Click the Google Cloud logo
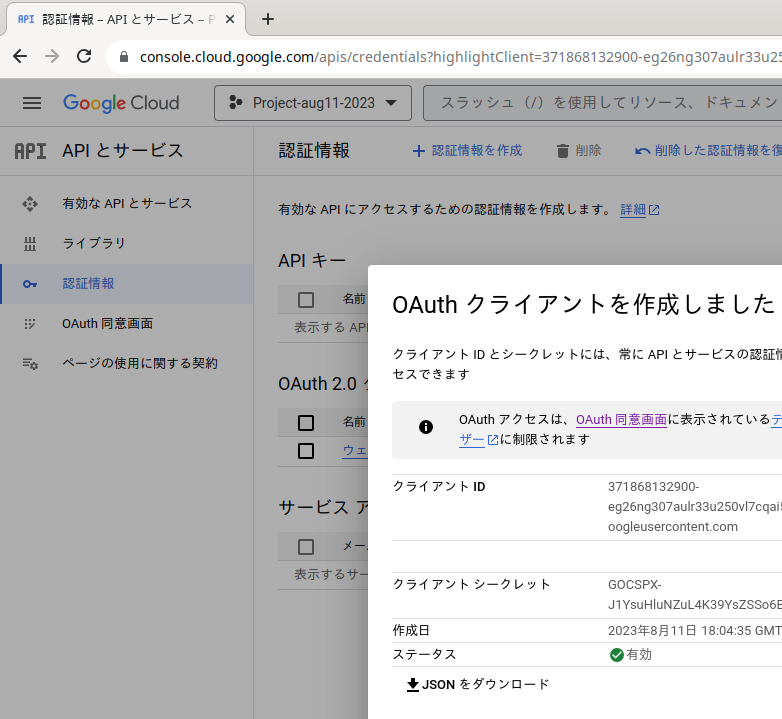 tap(121, 103)
